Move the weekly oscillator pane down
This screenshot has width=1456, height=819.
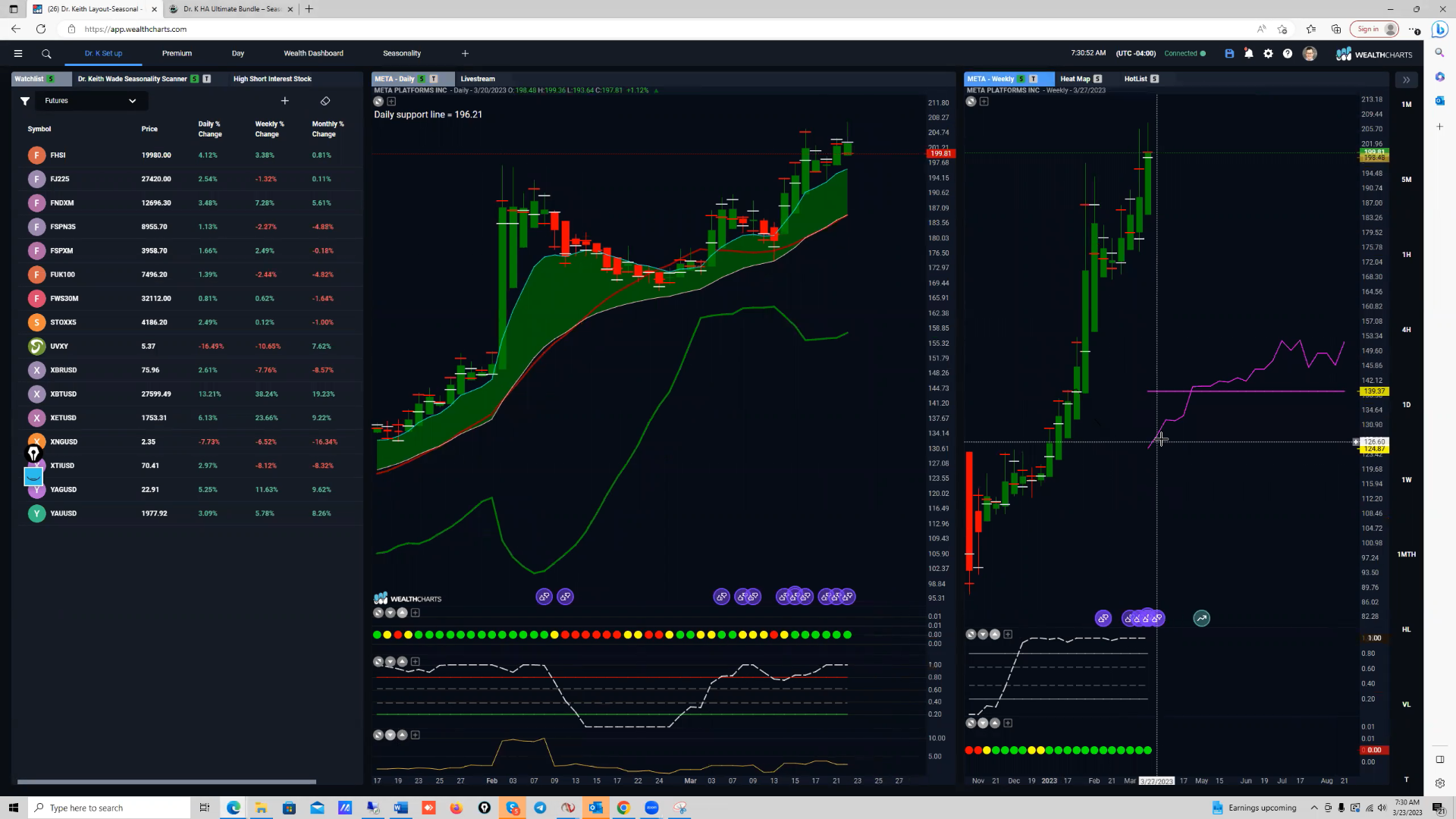(x=983, y=635)
